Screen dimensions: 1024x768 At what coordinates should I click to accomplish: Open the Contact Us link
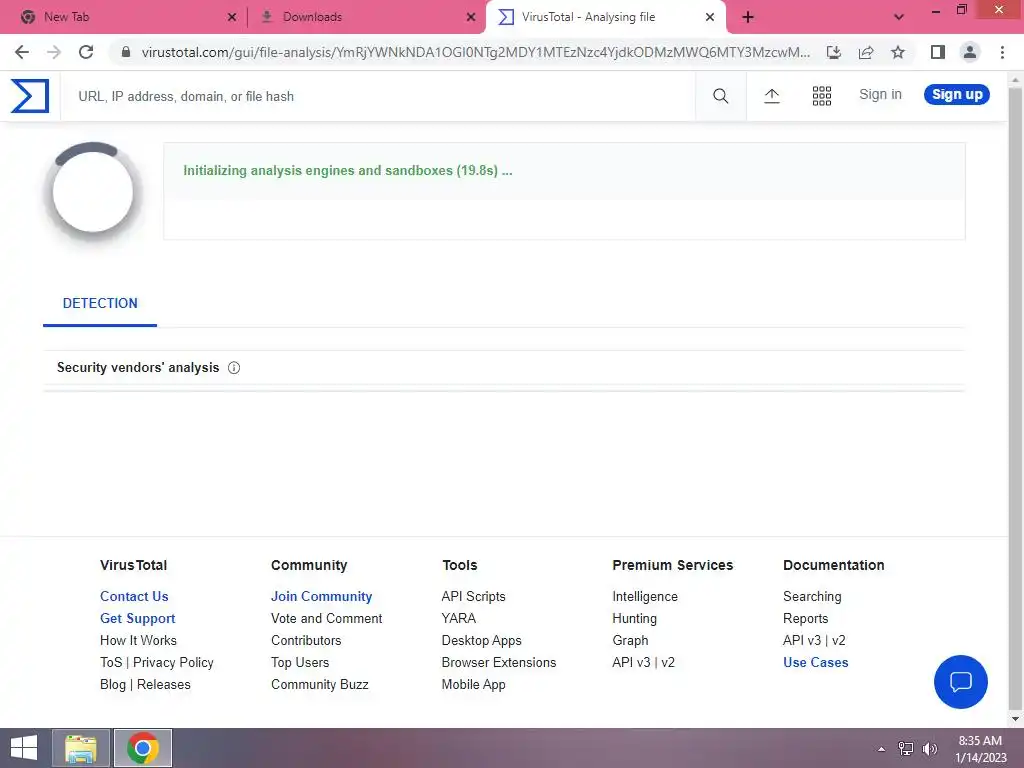[134, 596]
